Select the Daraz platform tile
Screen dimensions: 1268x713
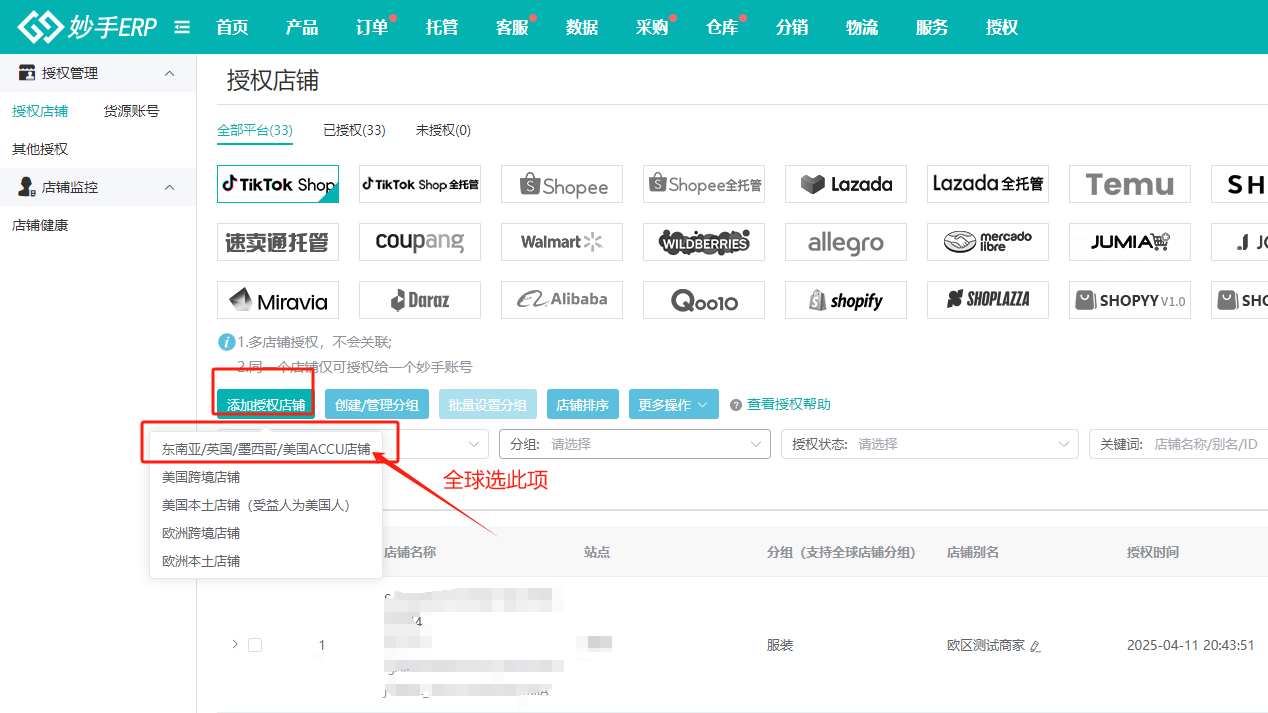[420, 300]
